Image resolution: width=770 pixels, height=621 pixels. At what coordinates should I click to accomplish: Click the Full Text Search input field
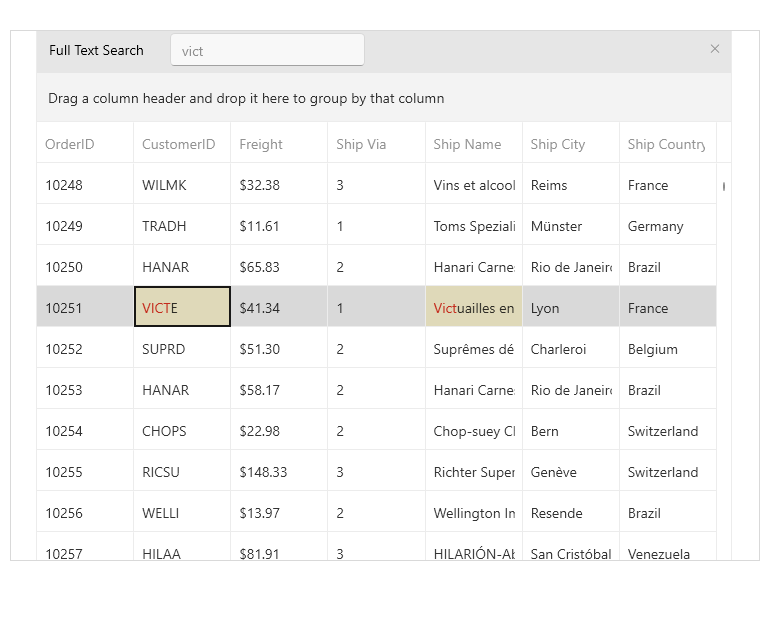click(x=267, y=50)
